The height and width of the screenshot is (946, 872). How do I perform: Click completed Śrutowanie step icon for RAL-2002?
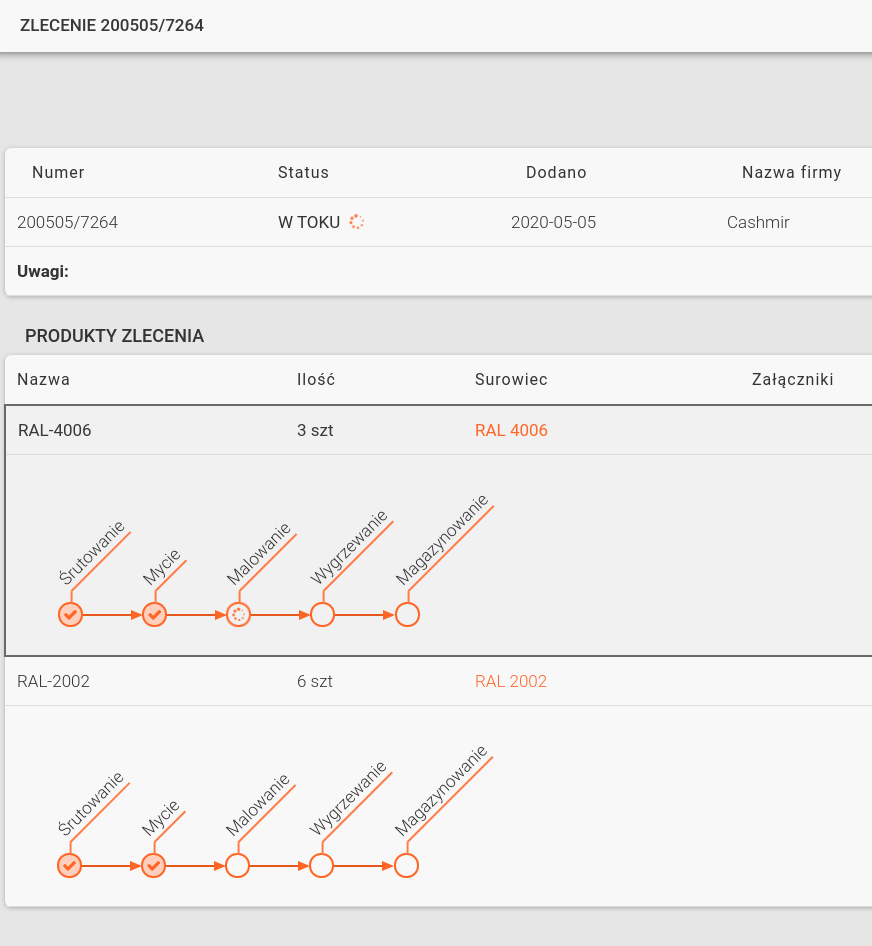[x=69, y=865]
